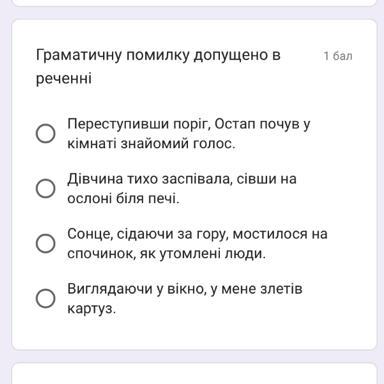The image size is (384, 384).
Task: Pick the radio option for 'Виглядаючи у вікно'
Action: (x=46, y=298)
